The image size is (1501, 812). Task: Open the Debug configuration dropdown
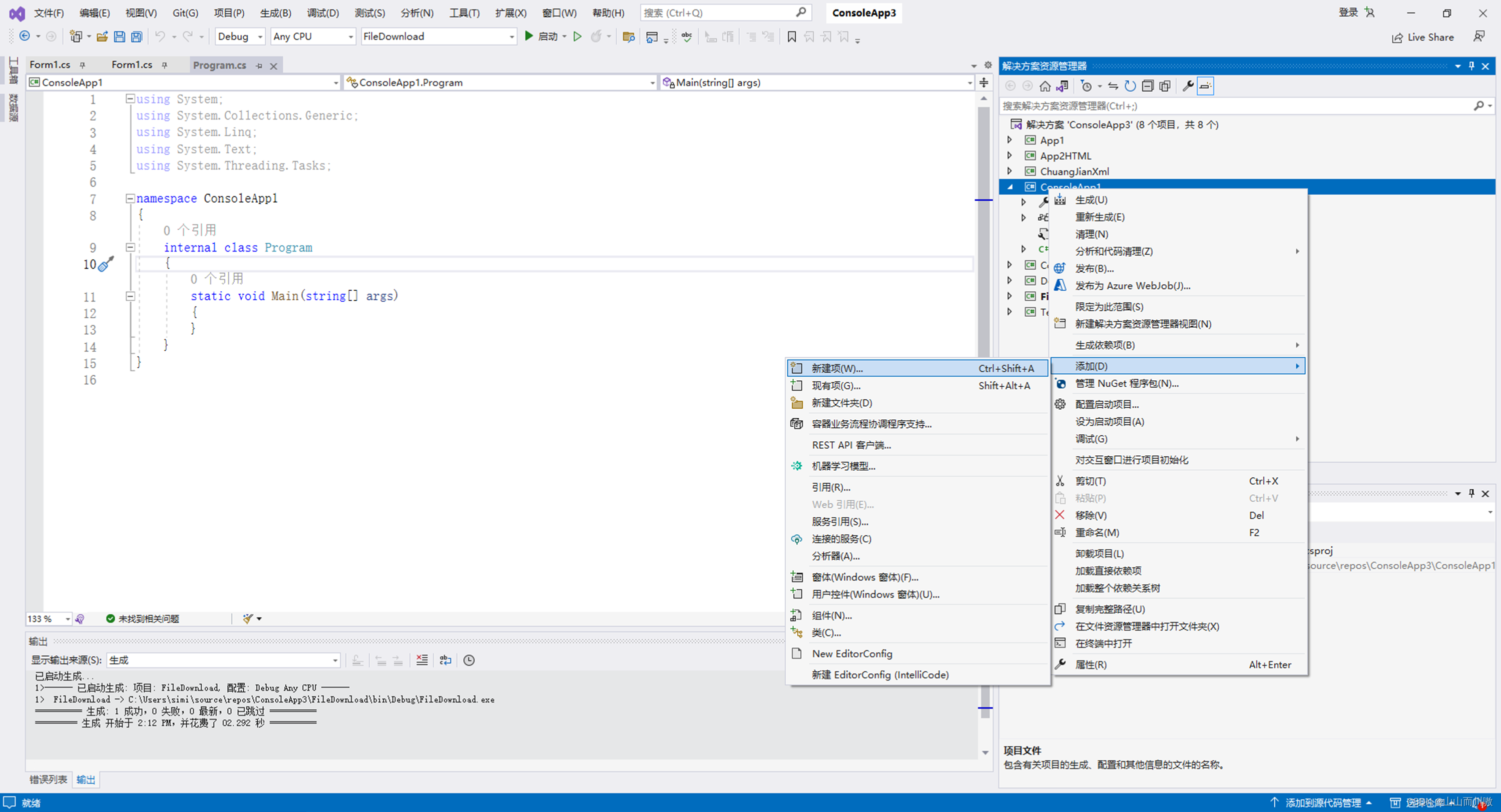pos(260,37)
